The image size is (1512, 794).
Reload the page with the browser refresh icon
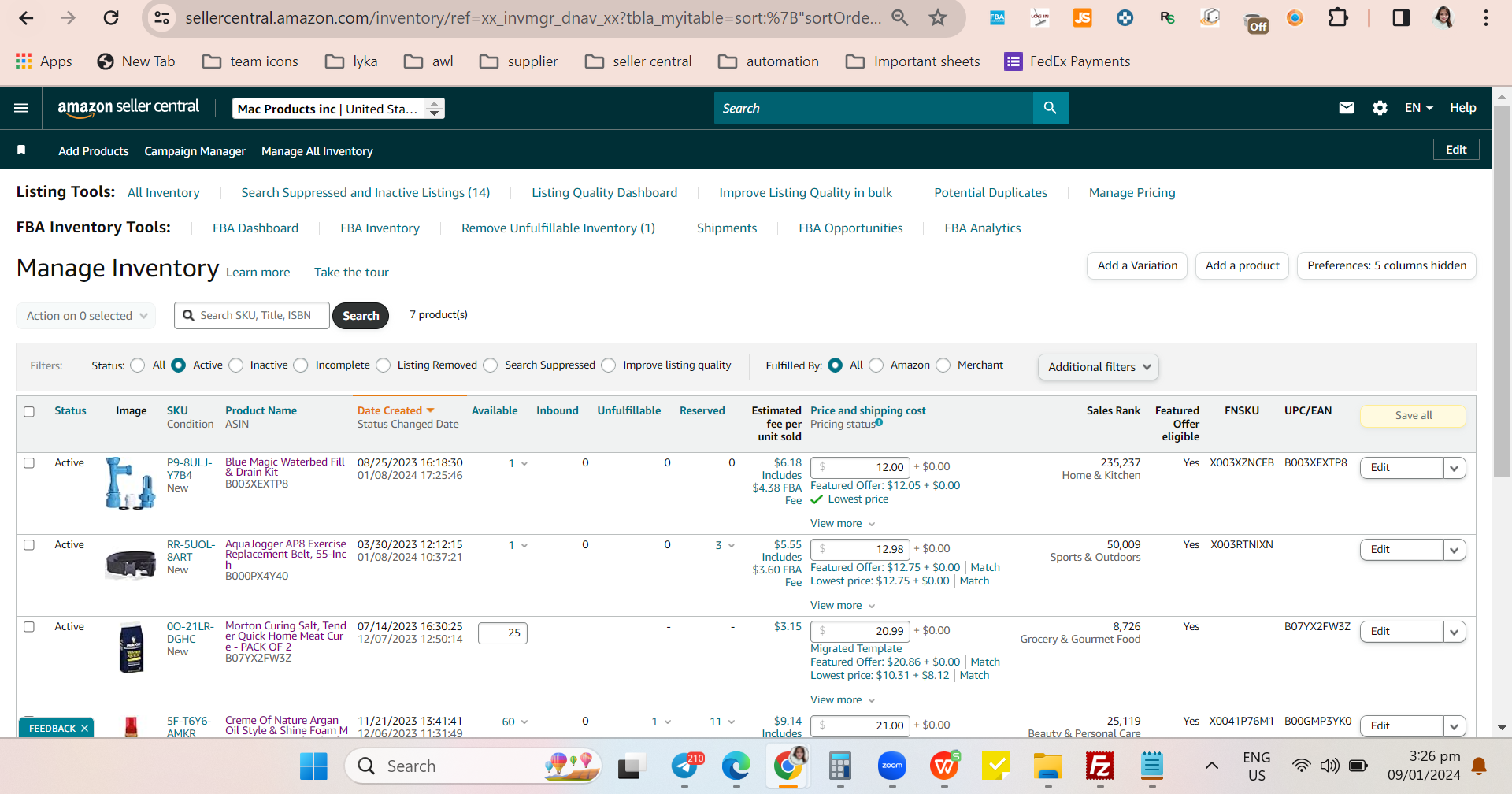[x=111, y=17]
